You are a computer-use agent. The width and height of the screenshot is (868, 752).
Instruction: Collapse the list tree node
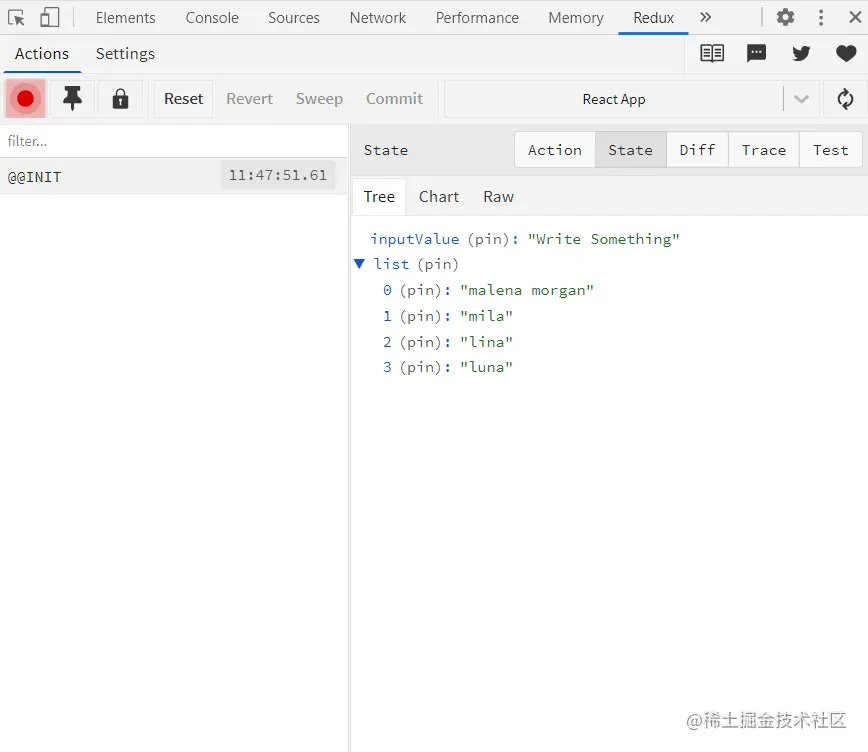[x=360, y=264]
